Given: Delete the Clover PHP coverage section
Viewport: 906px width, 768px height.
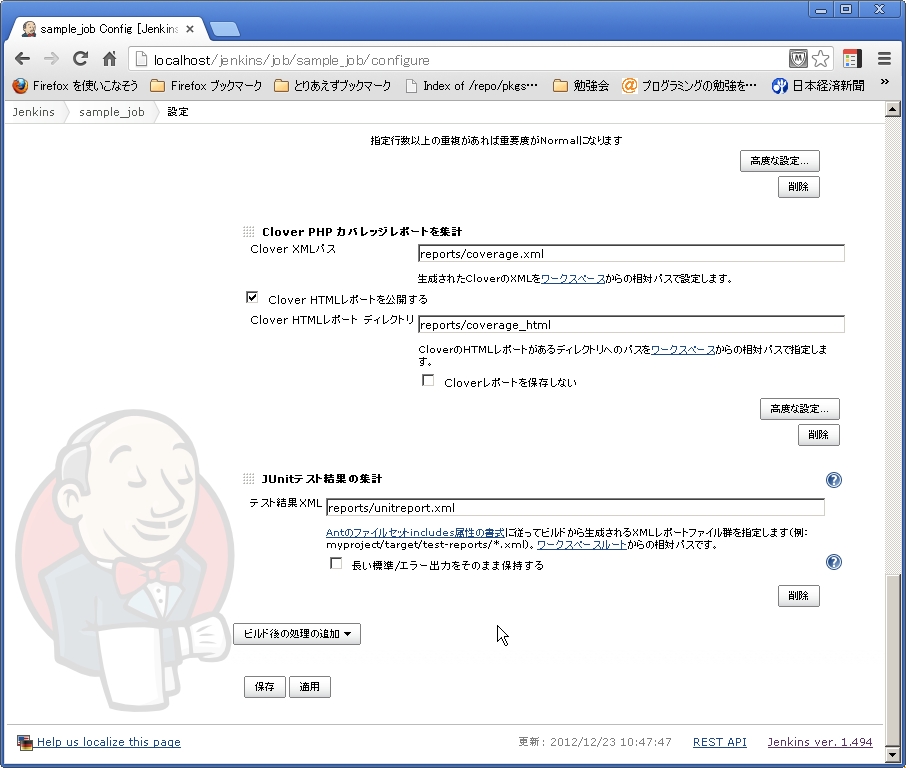Looking at the screenshot, I should click(x=819, y=435).
